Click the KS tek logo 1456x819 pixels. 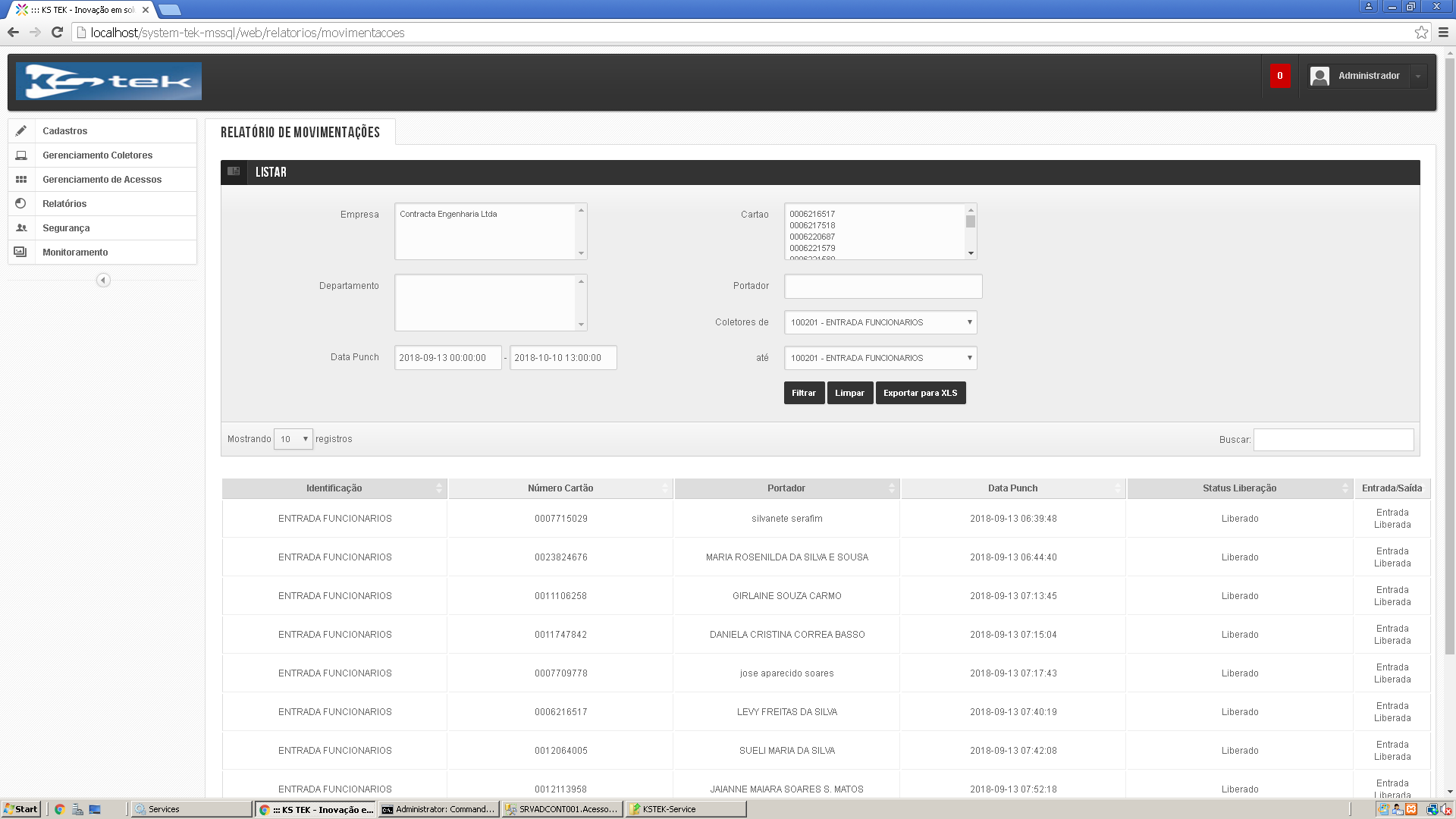tap(109, 81)
